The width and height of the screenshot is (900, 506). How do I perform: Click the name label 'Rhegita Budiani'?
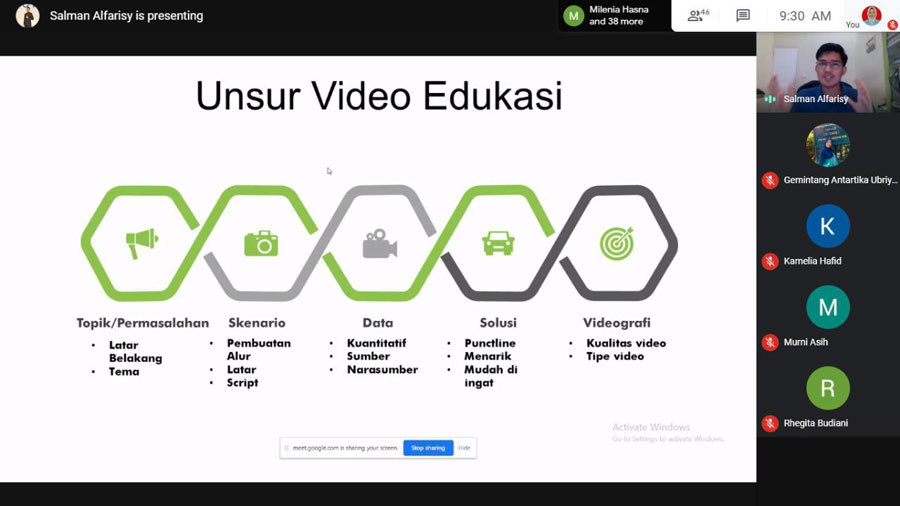(x=816, y=423)
